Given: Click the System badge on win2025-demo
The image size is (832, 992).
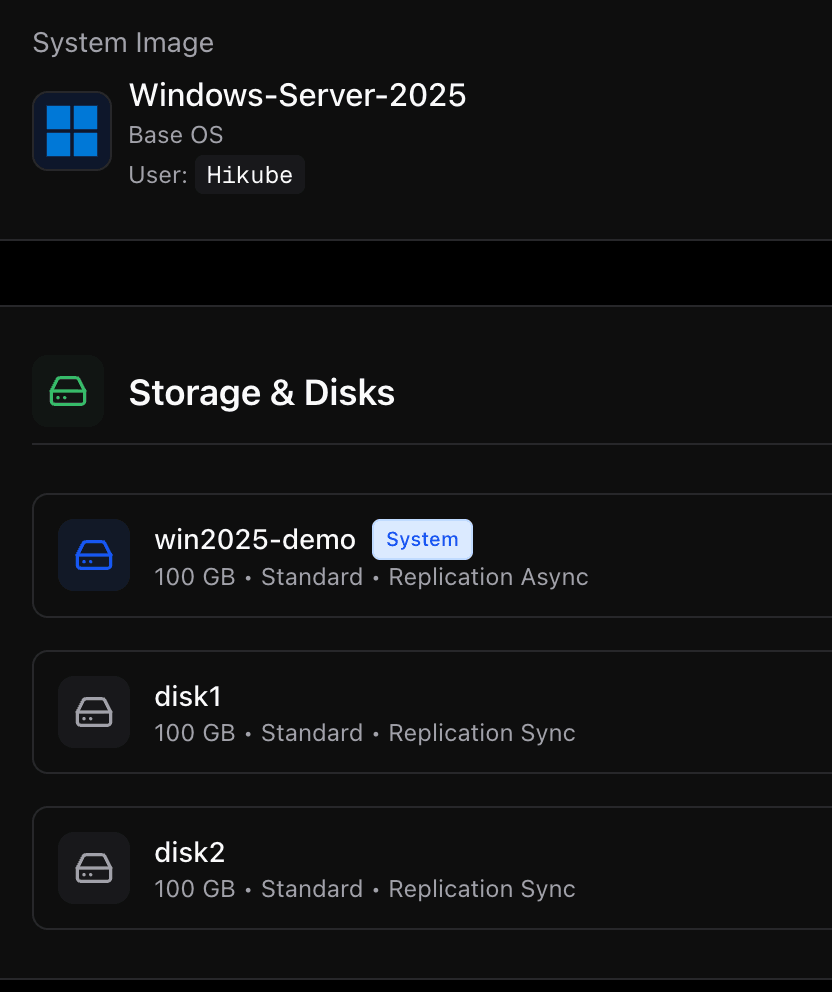Looking at the screenshot, I should 422,540.
